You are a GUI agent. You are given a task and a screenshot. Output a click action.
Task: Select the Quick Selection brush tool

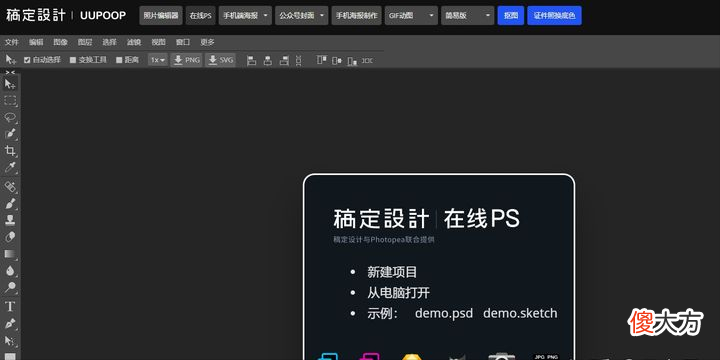10,134
